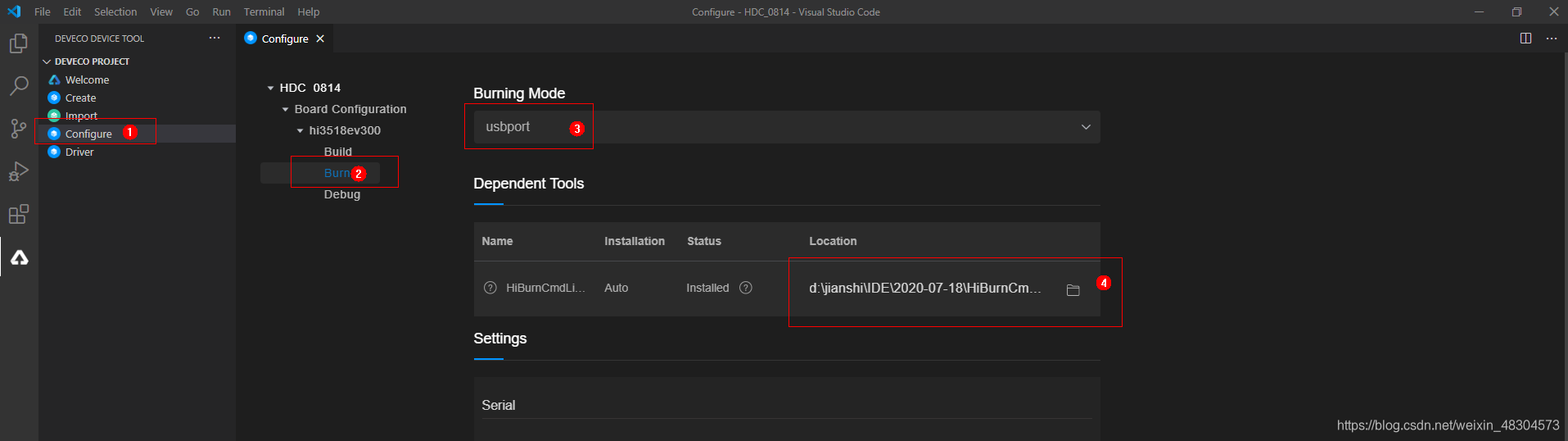Viewport: 1568px width, 441px height.
Task: Switch to the Configure editor tab
Action: 285,39
